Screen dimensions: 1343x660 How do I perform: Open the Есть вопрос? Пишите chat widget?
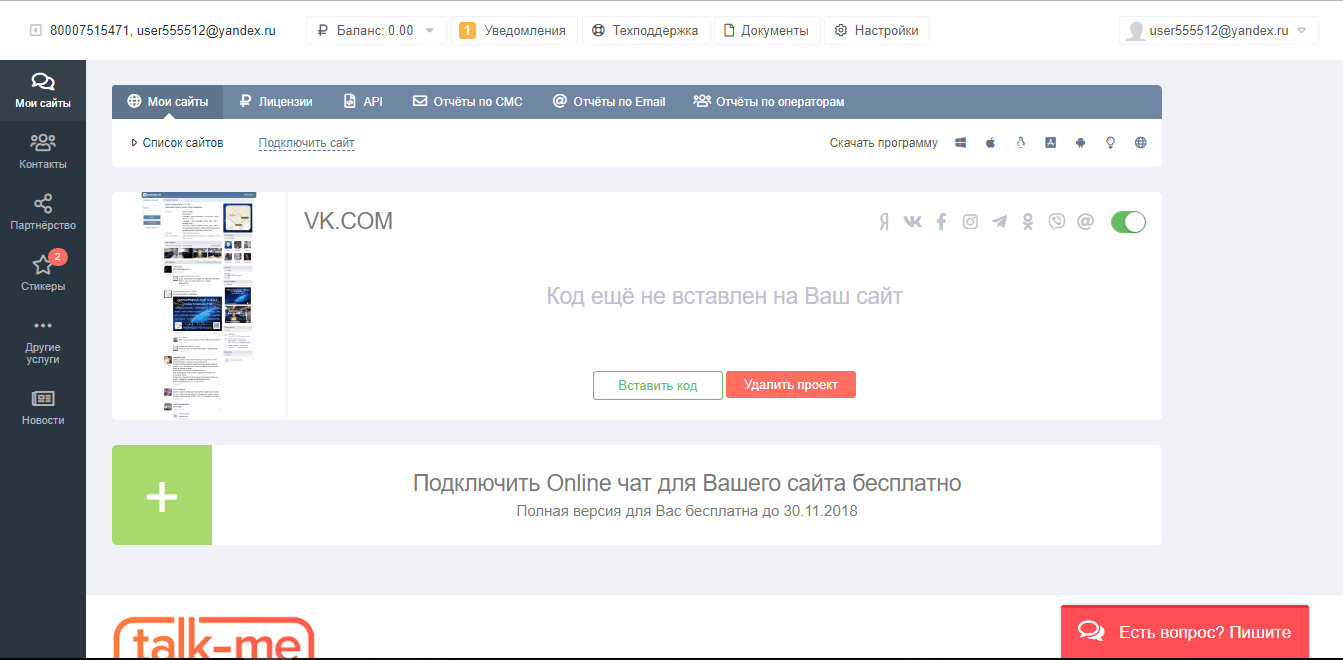click(x=1184, y=632)
